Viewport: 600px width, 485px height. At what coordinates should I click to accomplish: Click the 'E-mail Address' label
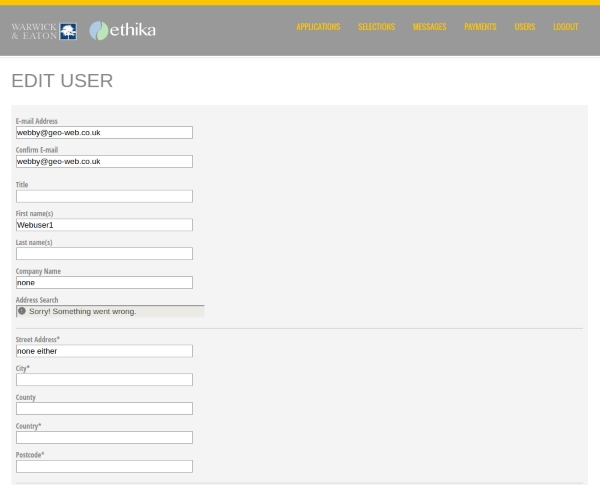(37, 121)
